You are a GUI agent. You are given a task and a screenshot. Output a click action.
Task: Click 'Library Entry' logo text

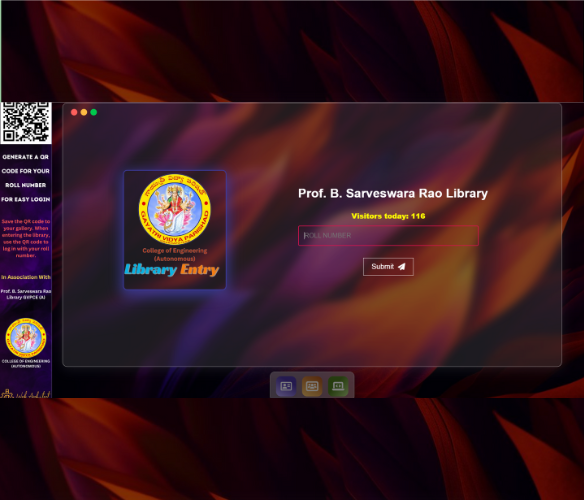pos(172,269)
